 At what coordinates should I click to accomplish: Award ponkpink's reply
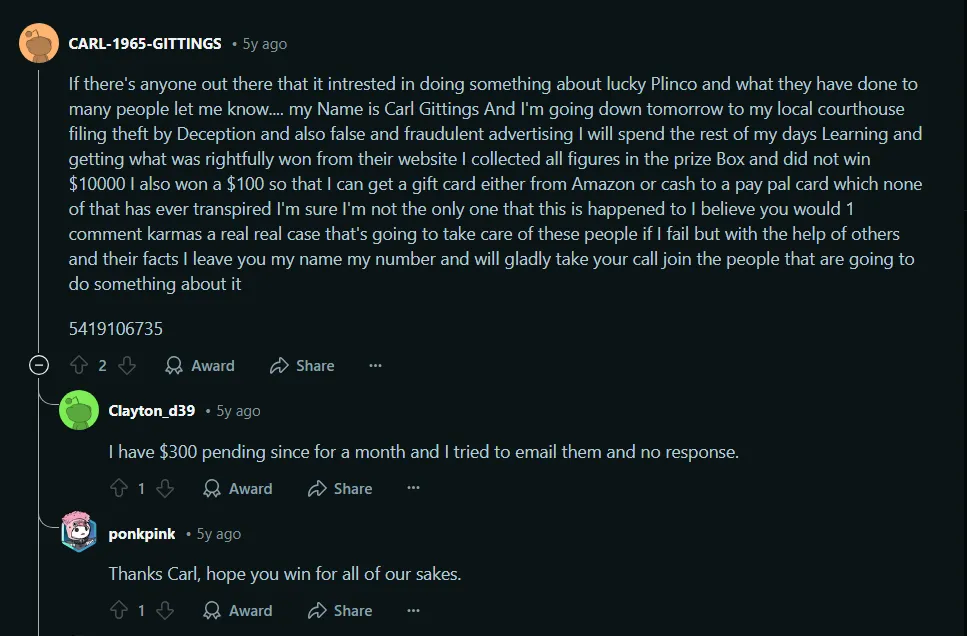237,610
